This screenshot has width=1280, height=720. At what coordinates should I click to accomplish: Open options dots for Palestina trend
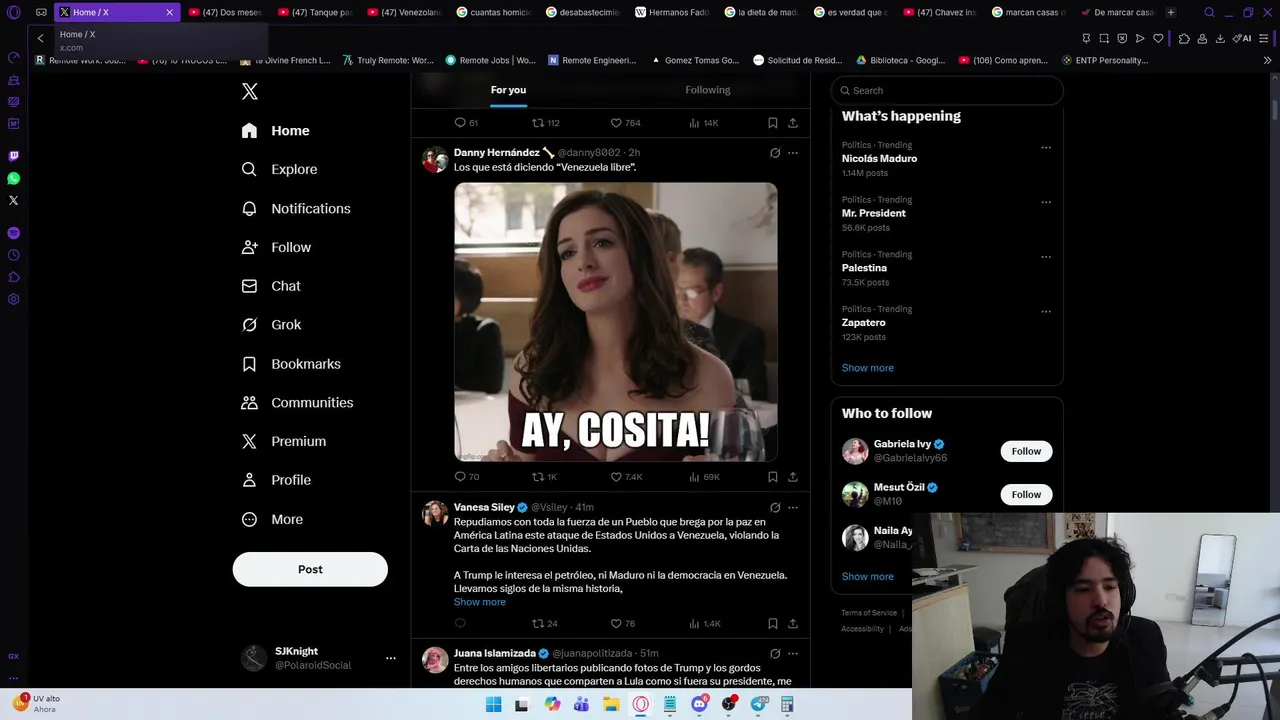1046,257
